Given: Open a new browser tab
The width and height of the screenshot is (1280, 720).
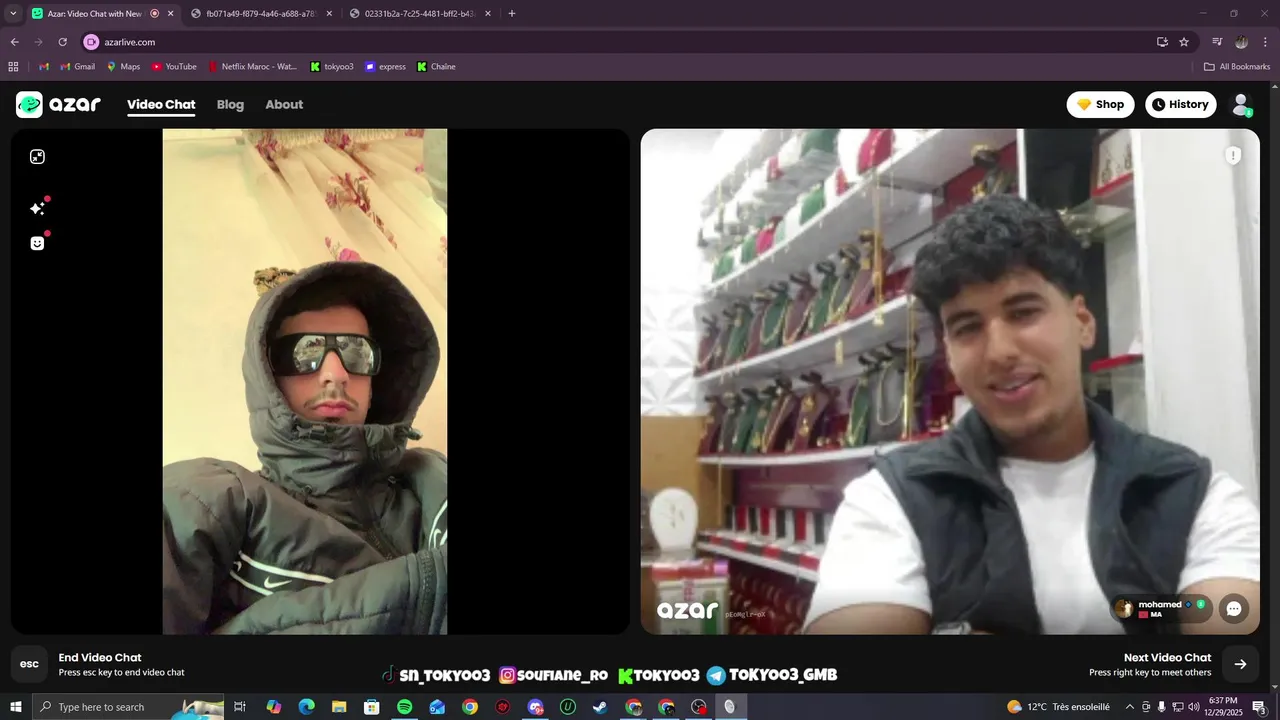Looking at the screenshot, I should pyautogui.click(x=512, y=14).
